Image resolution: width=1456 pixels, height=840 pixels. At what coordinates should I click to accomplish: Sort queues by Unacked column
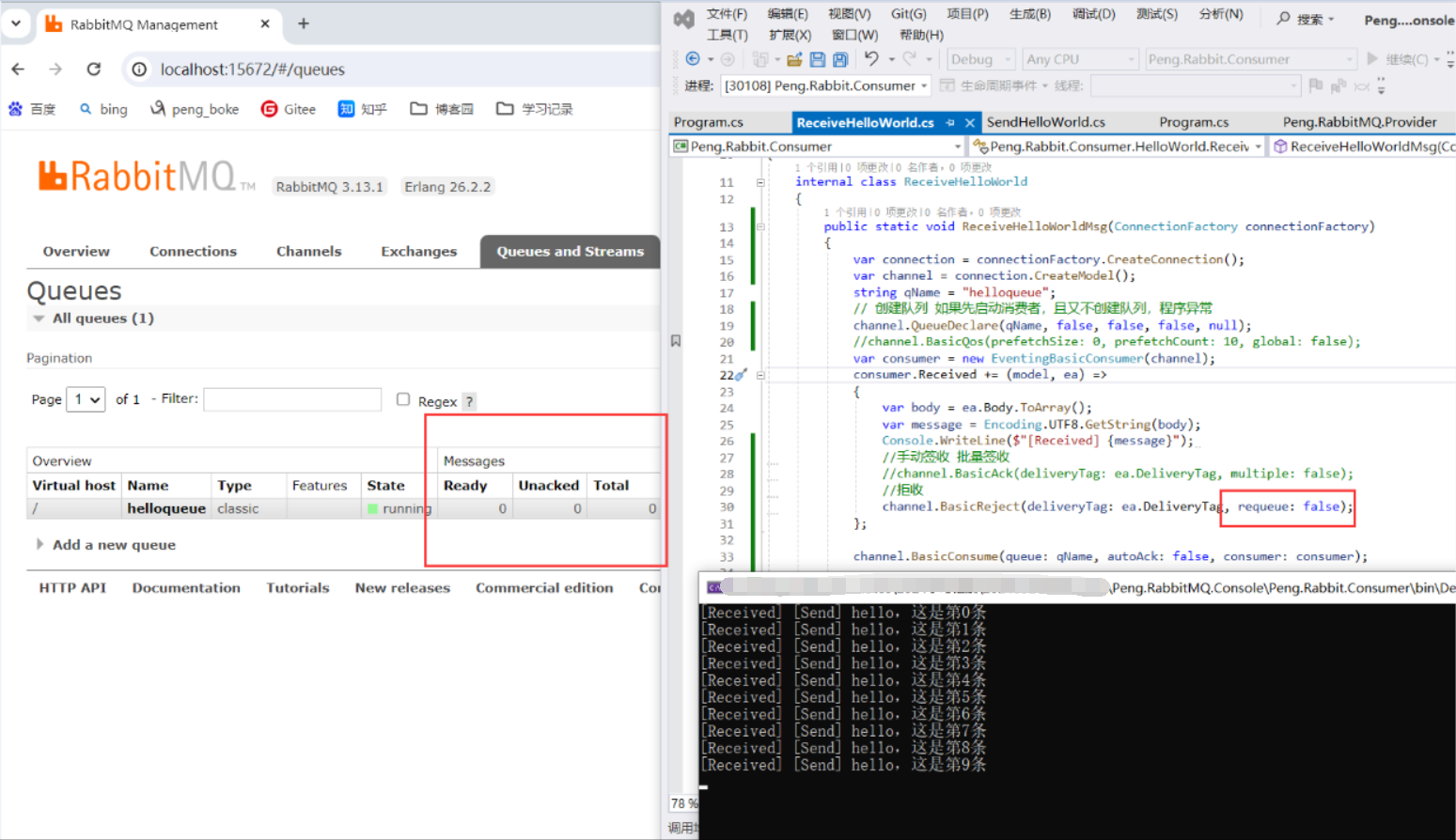point(548,485)
